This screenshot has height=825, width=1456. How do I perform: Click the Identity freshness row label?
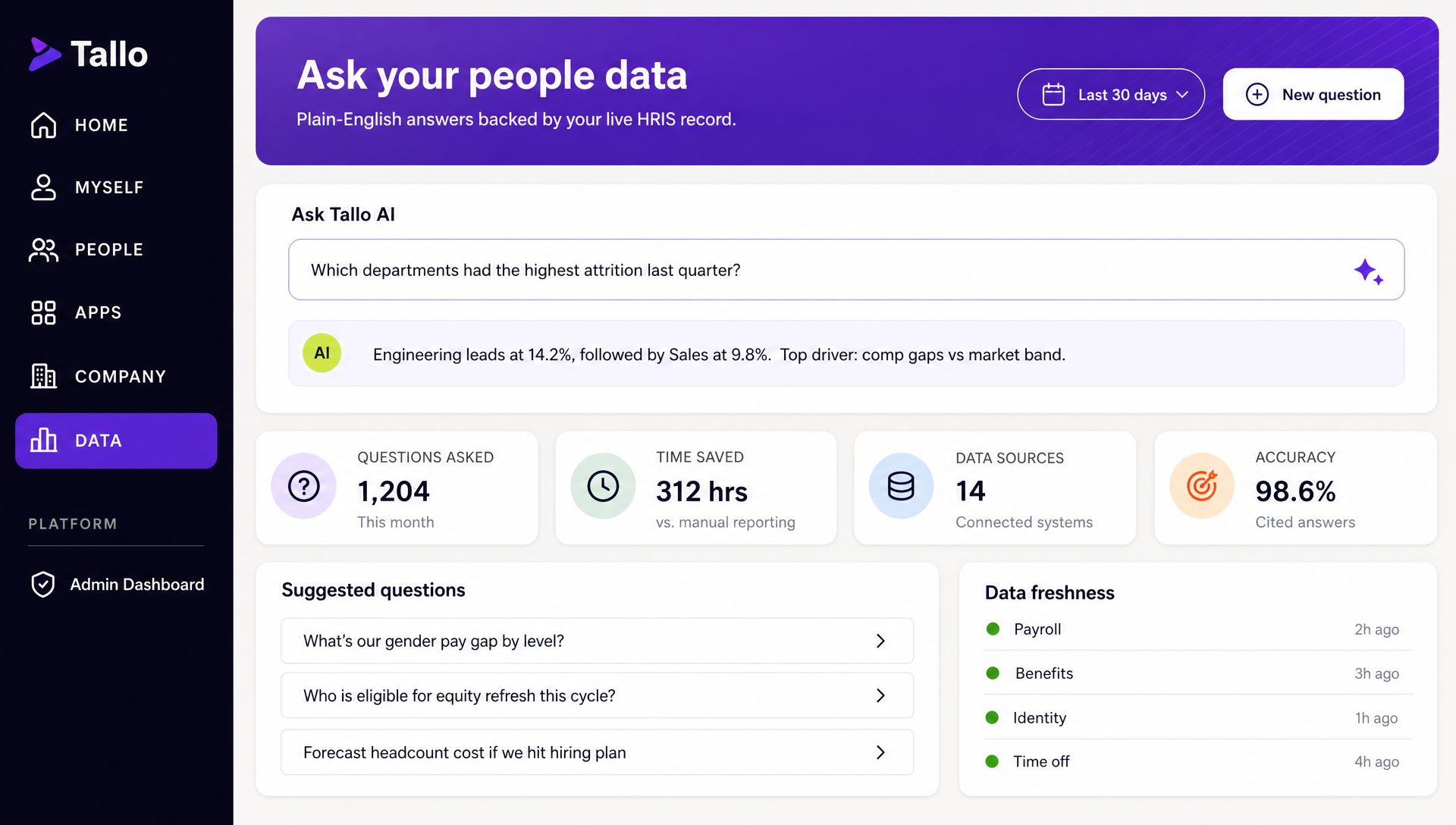(1040, 717)
